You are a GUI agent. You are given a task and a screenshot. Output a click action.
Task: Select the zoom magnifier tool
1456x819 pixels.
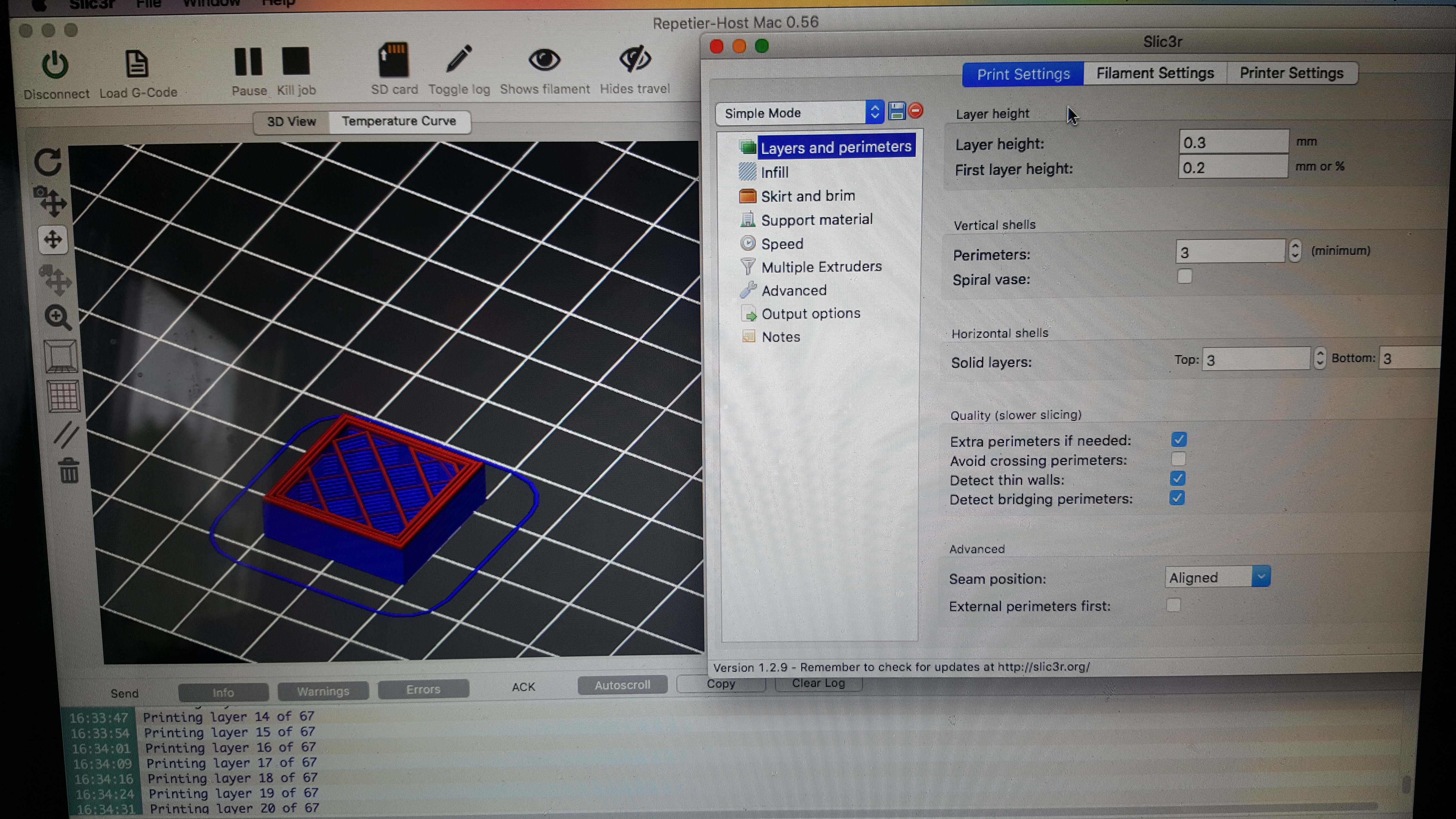coord(58,318)
